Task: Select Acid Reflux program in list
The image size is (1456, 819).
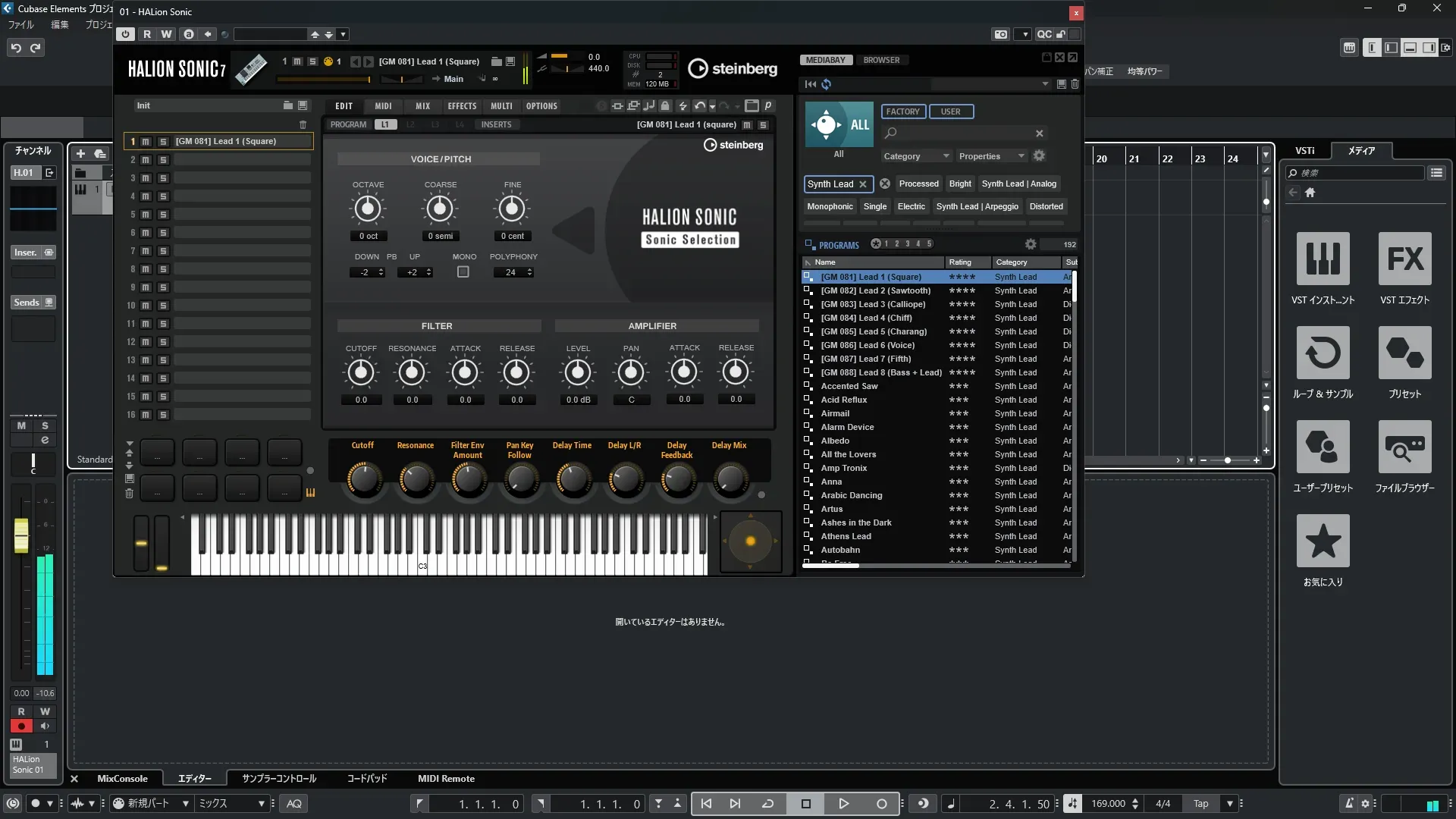Action: click(x=843, y=400)
